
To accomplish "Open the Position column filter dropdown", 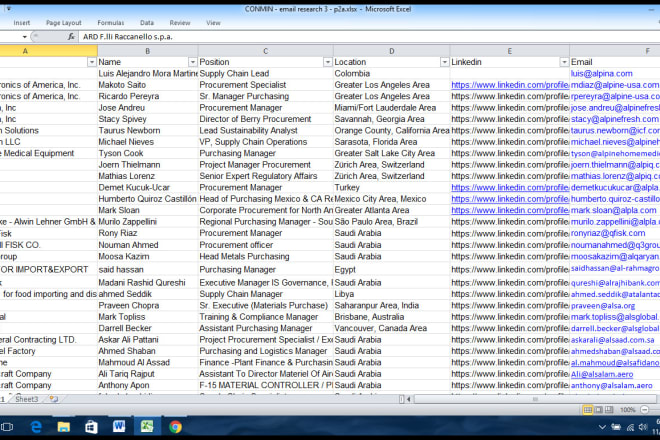I will [x=327, y=62].
